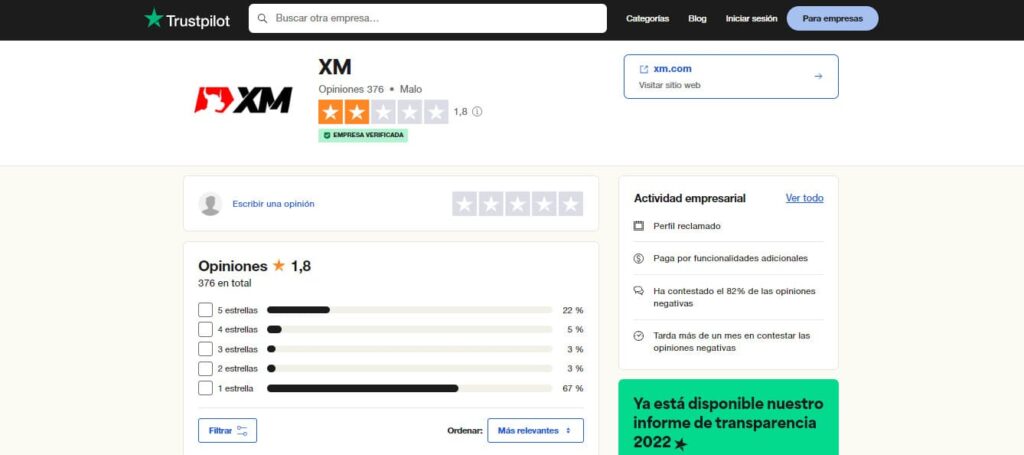Click the Perfil reclamado text

(687, 226)
